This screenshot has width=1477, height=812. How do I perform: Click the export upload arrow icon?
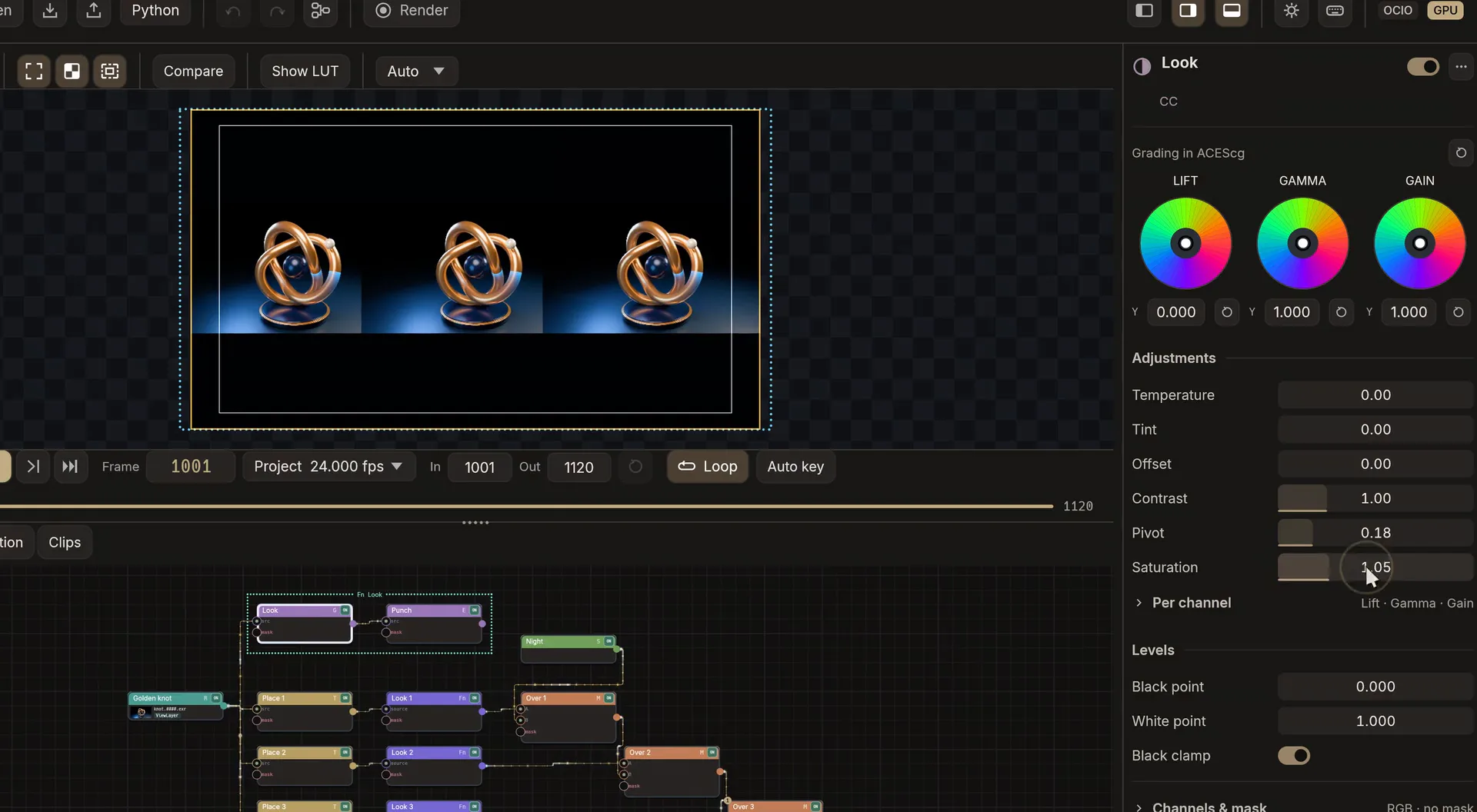94,11
